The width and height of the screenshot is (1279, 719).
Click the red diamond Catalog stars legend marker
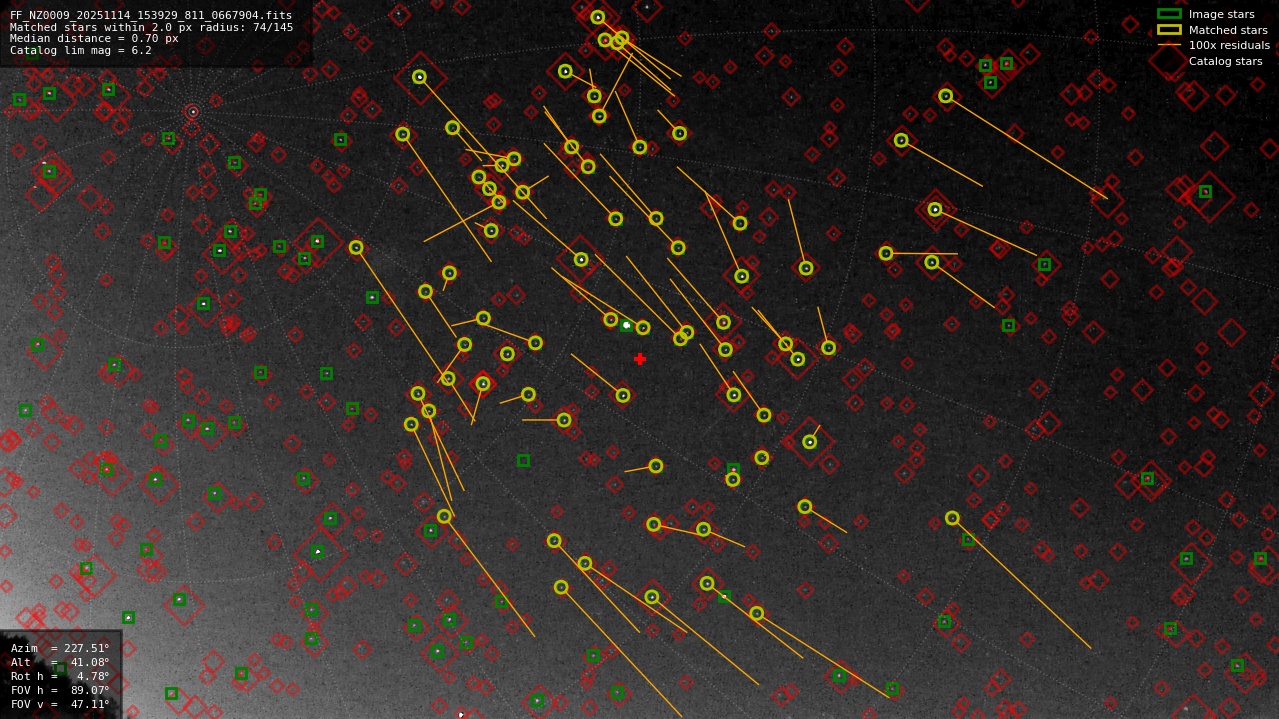point(1169,61)
